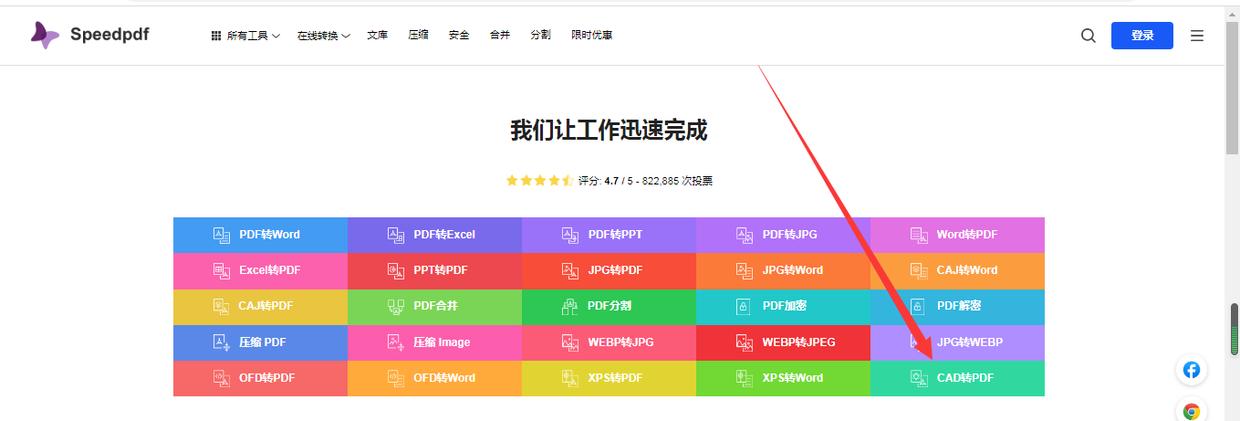1240x421 pixels.
Task: Click the PDF转Excel tile icon
Action: [x=396, y=235]
